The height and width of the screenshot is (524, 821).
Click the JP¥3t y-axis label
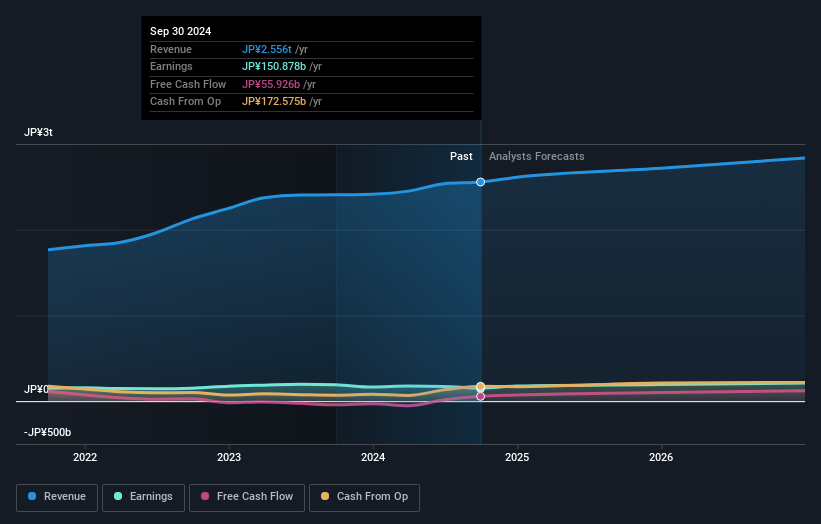coord(38,132)
